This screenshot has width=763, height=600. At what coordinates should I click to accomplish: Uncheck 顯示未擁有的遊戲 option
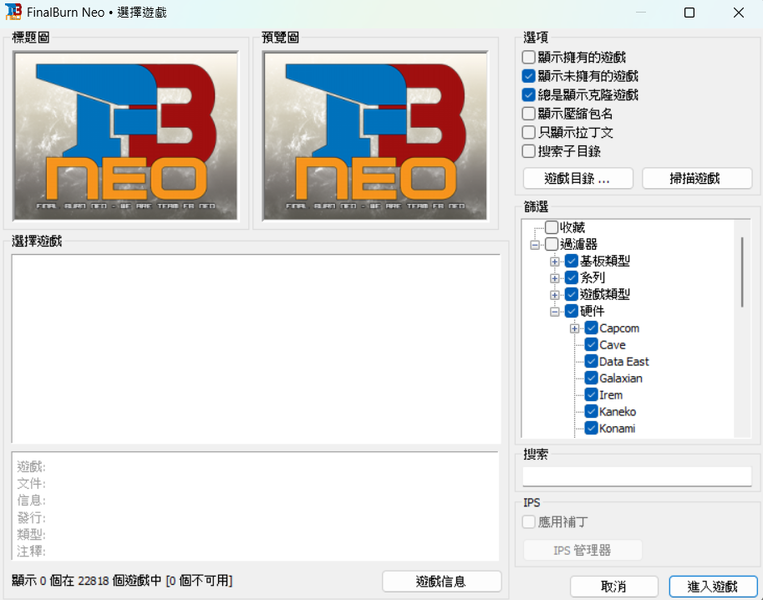click(x=528, y=76)
